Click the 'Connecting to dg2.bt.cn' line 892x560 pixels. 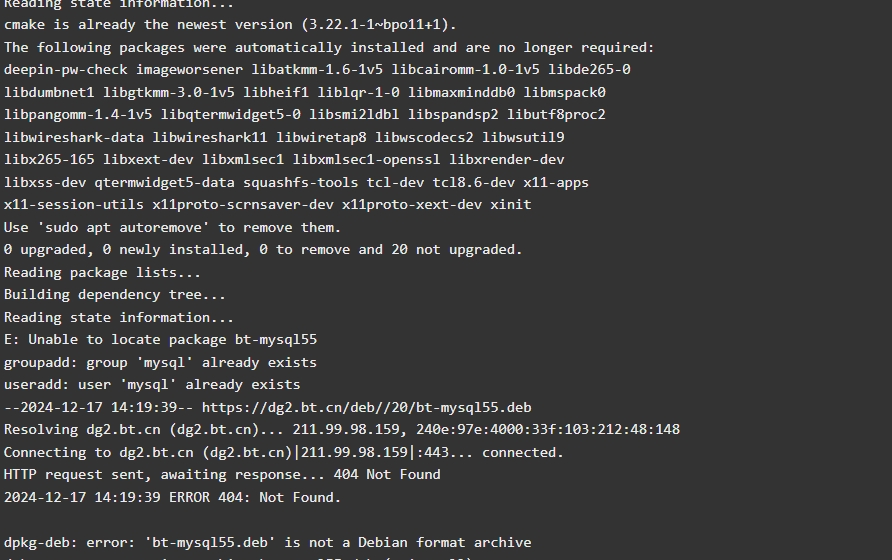pos(284,452)
